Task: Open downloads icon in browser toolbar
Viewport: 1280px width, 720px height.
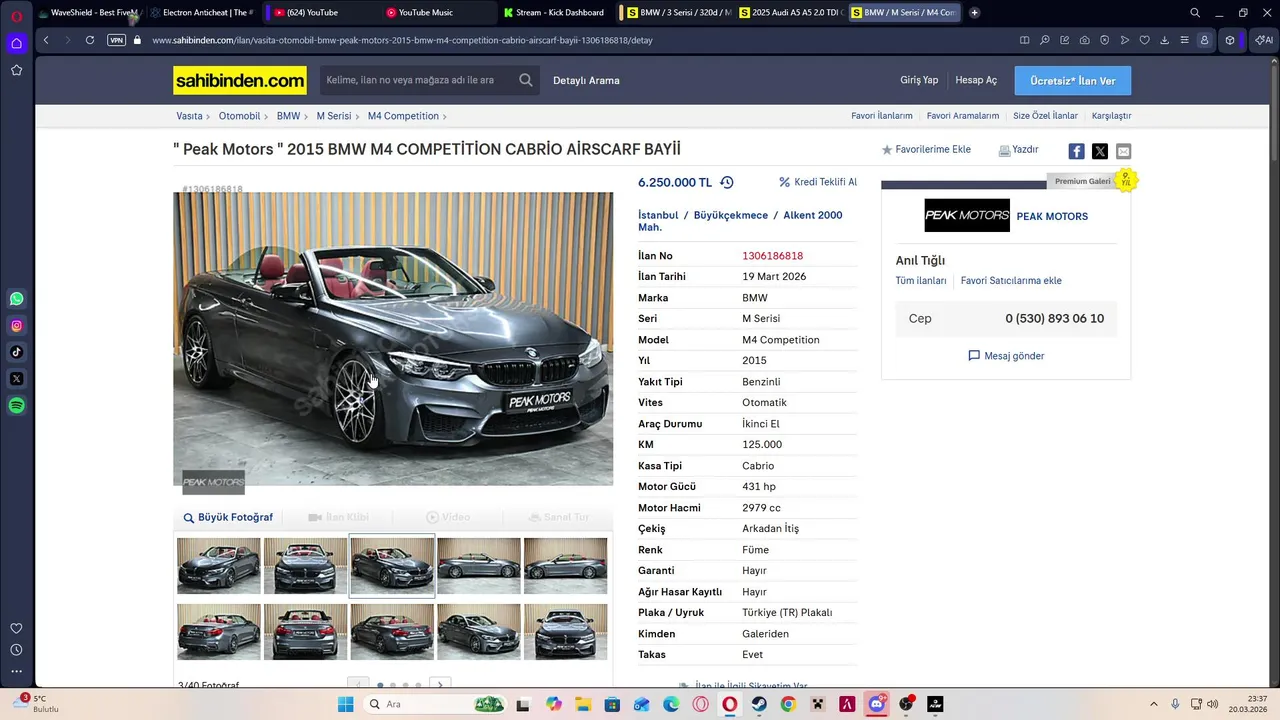Action: [x=1165, y=40]
